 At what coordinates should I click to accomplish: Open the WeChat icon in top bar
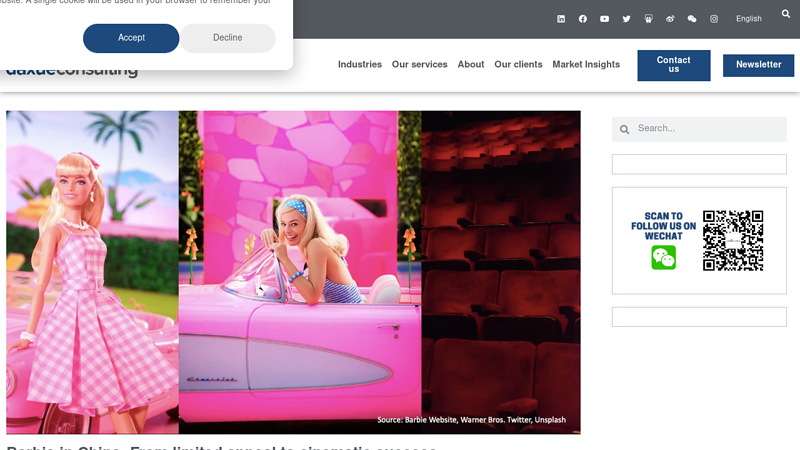coord(692,19)
